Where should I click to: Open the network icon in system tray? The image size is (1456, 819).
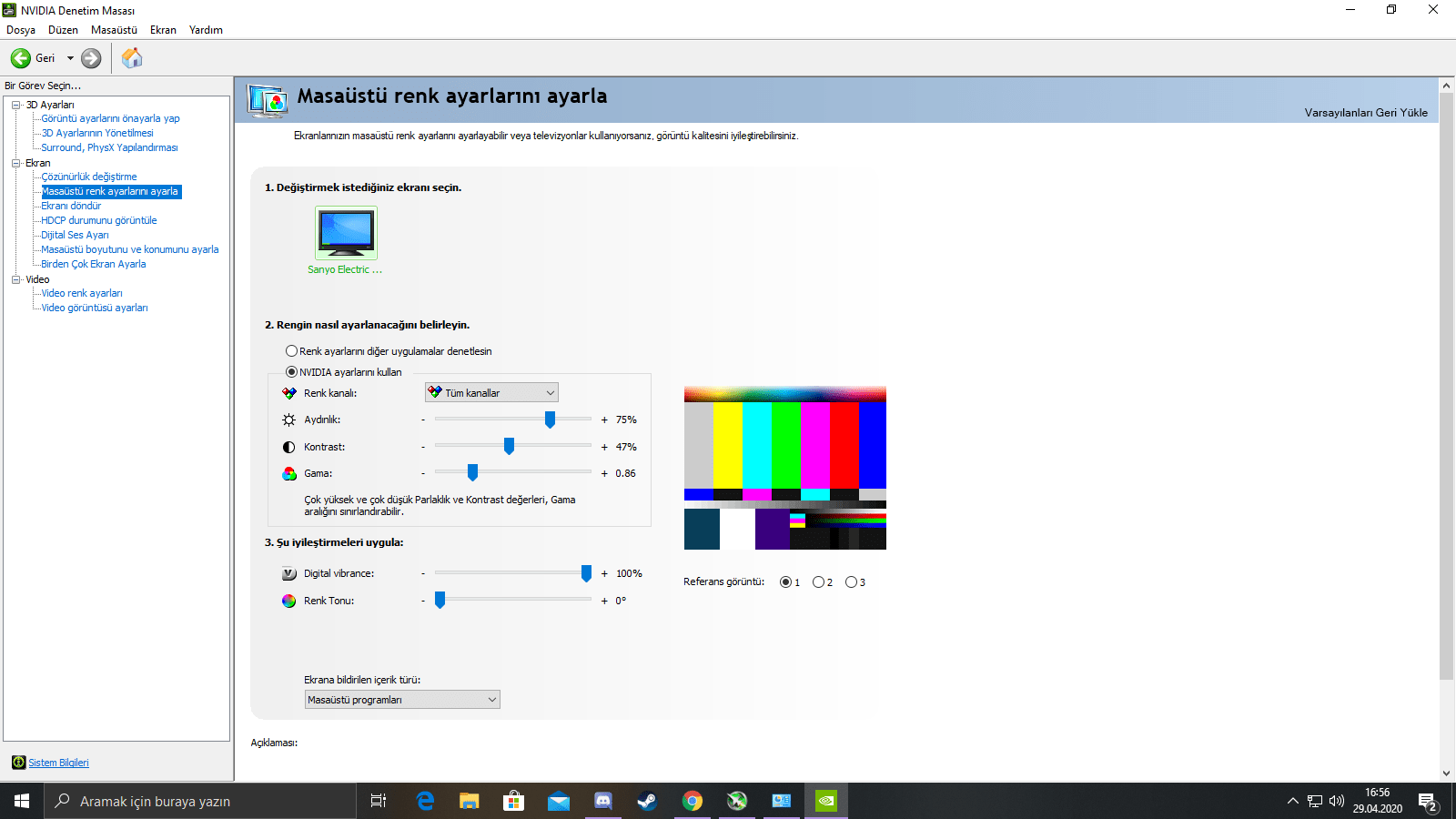click(x=1315, y=801)
